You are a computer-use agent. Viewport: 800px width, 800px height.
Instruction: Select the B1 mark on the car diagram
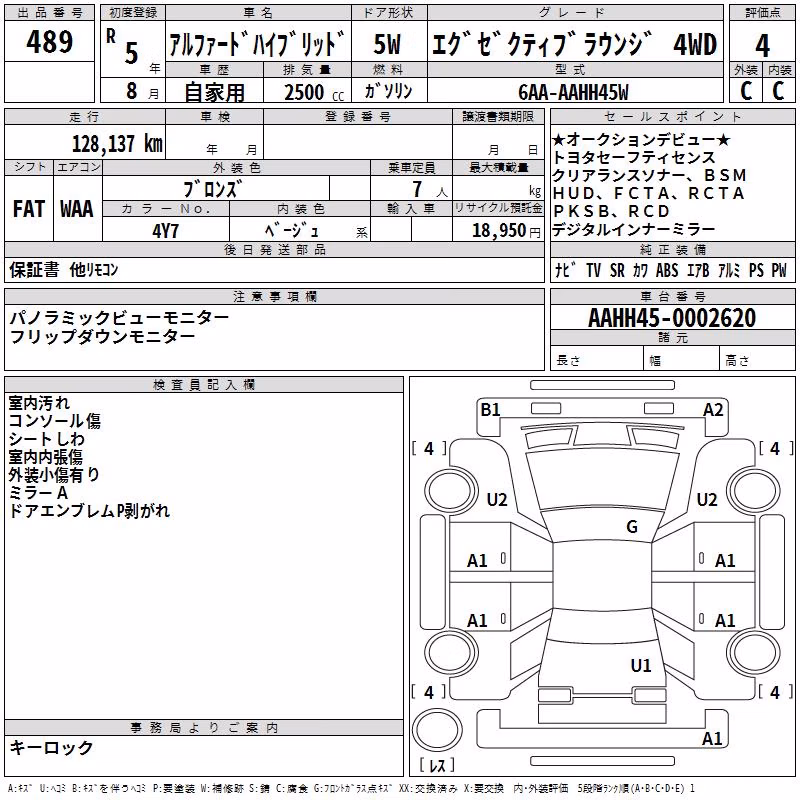click(491, 410)
